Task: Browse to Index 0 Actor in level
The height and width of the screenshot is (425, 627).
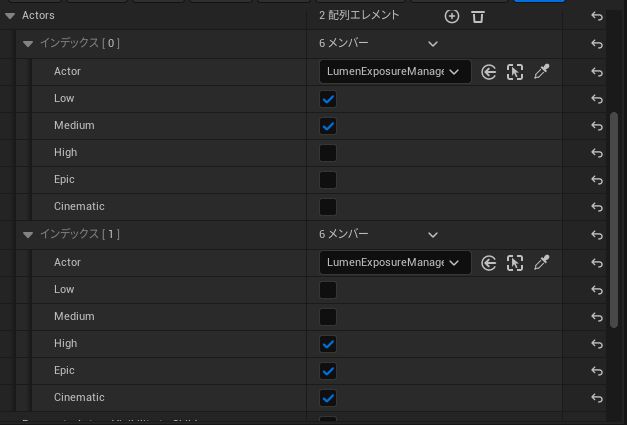Action: (515, 72)
